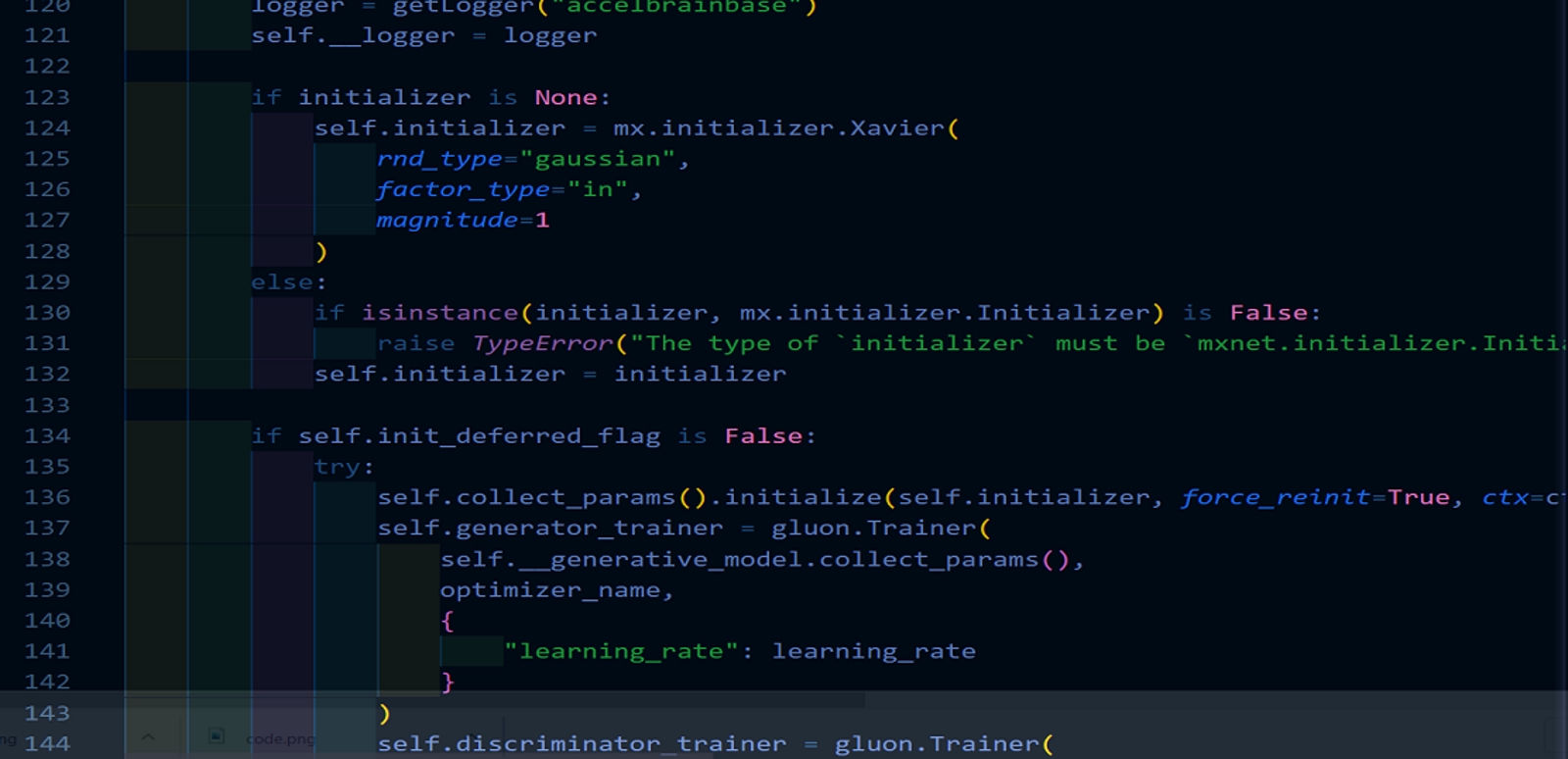Click the rnd_type keyword argument
This screenshot has height=759, width=1568.
[439, 159]
